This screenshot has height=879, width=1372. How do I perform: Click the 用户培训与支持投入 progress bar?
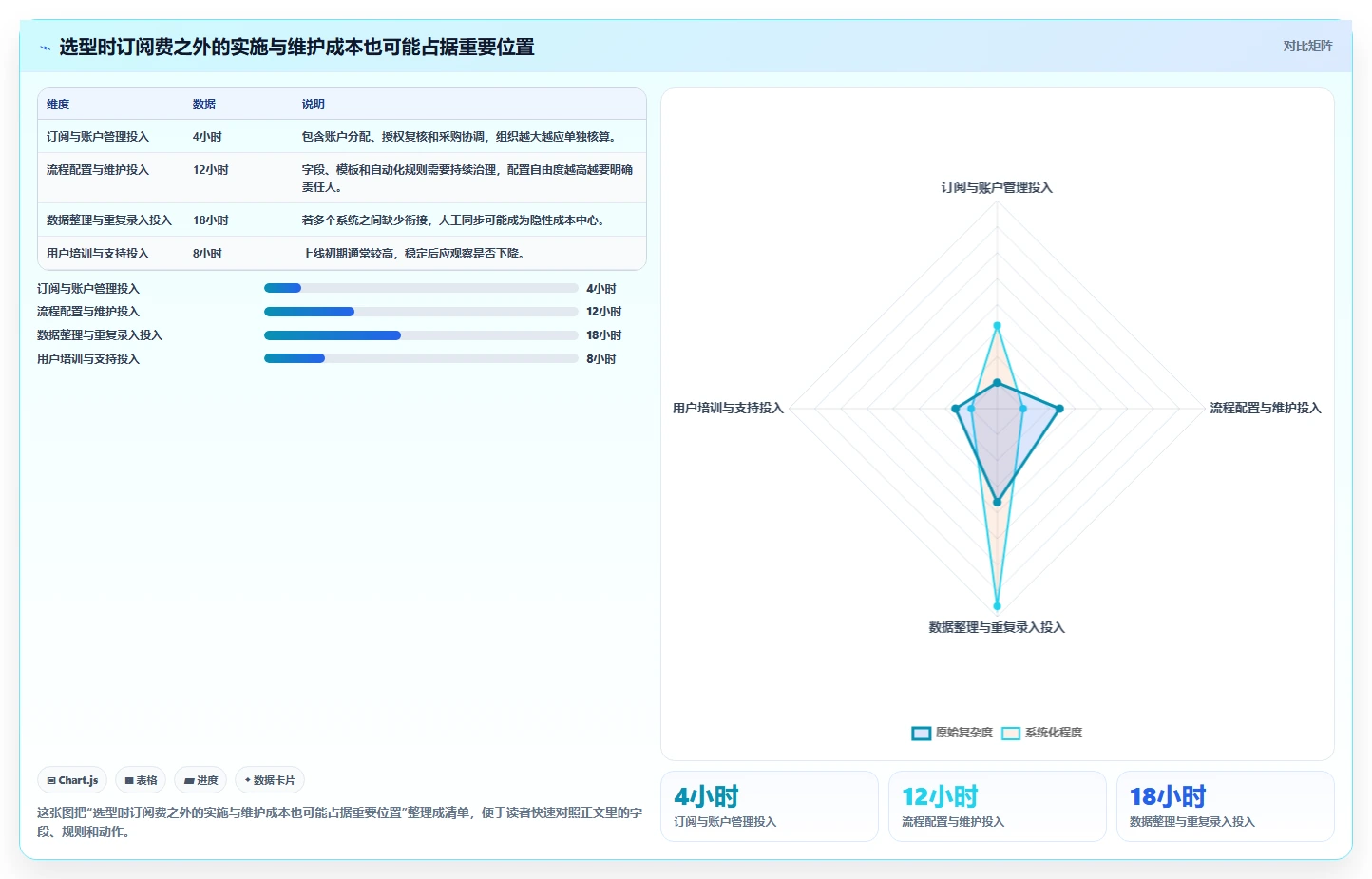click(x=421, y=358)
